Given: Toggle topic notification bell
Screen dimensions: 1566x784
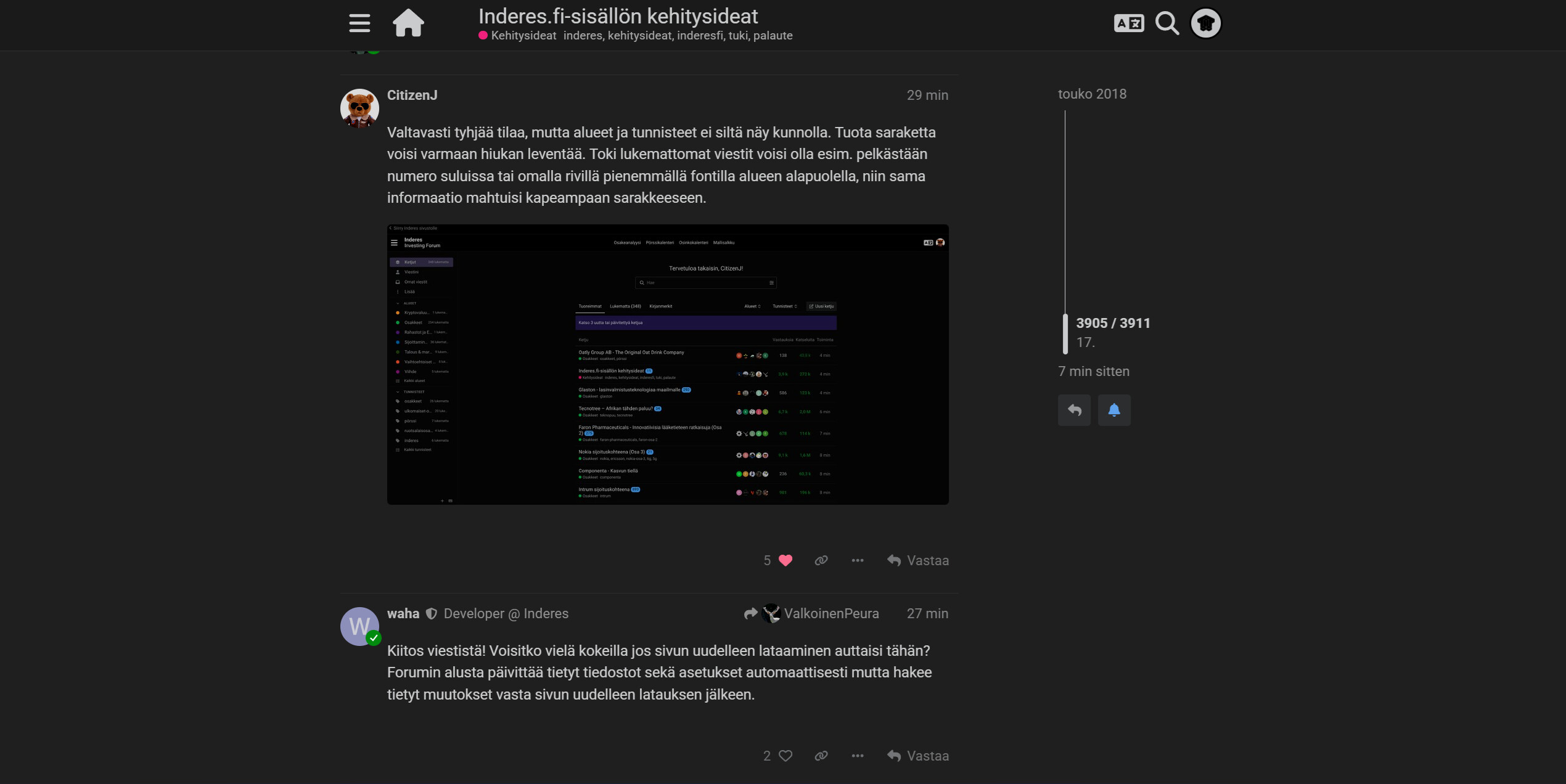Looking at the screenshot, I should pyautogui.click(x=1113, y=410).
